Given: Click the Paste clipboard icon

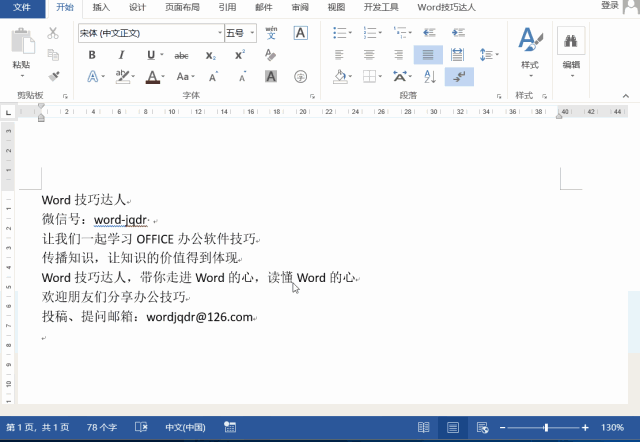Looking at the screenshot, I should [22, 41].
